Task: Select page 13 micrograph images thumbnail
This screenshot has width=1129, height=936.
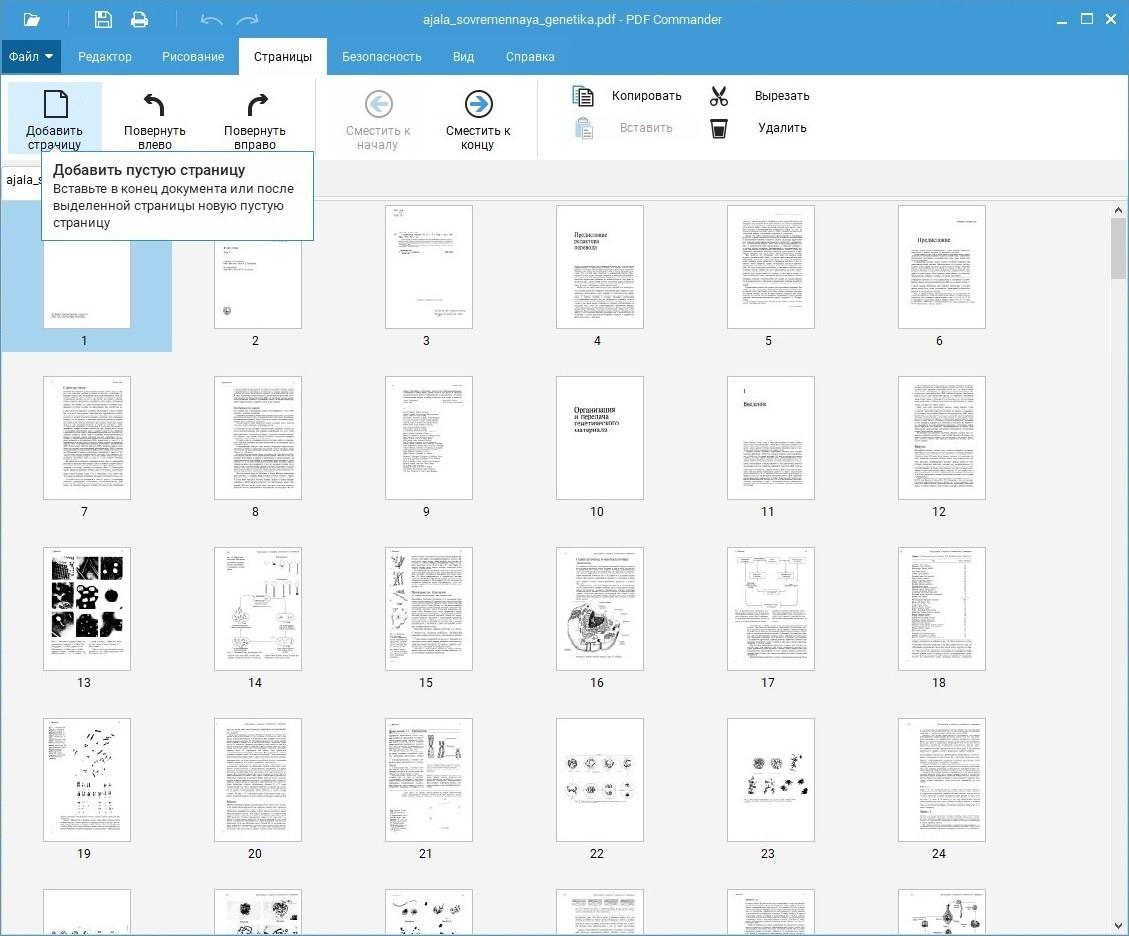Action: point(86,608)
